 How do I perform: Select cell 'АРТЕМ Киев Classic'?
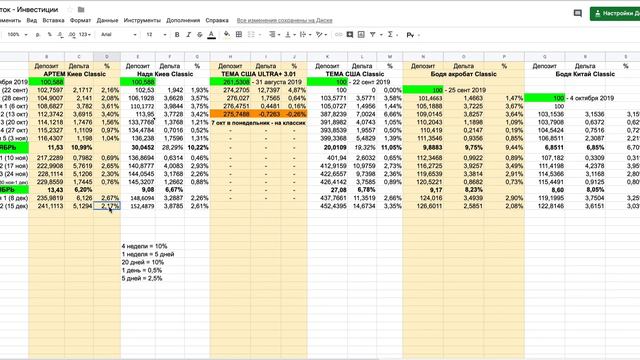click(75, 74)
